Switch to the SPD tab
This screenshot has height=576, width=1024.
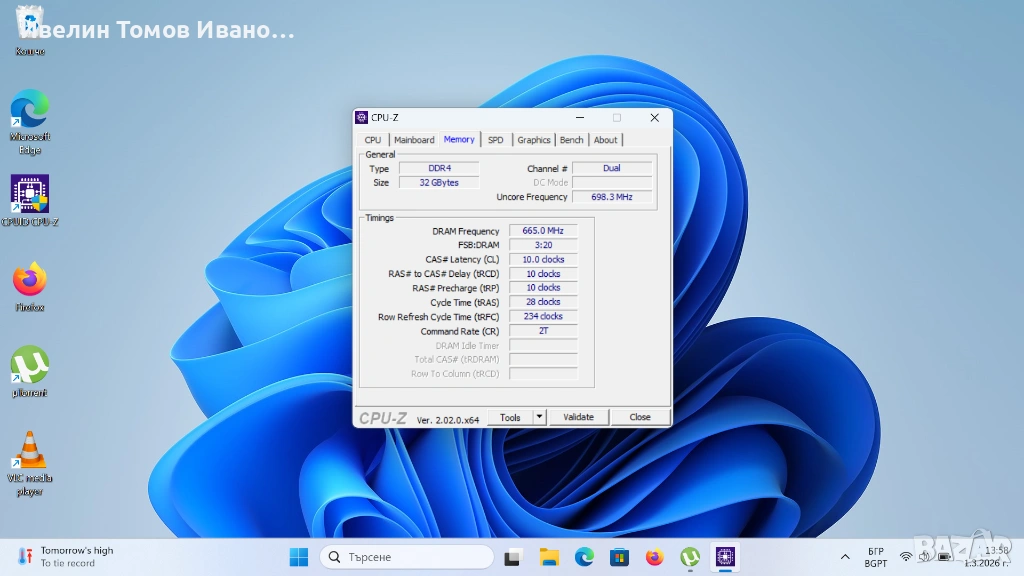coord(496,140)
